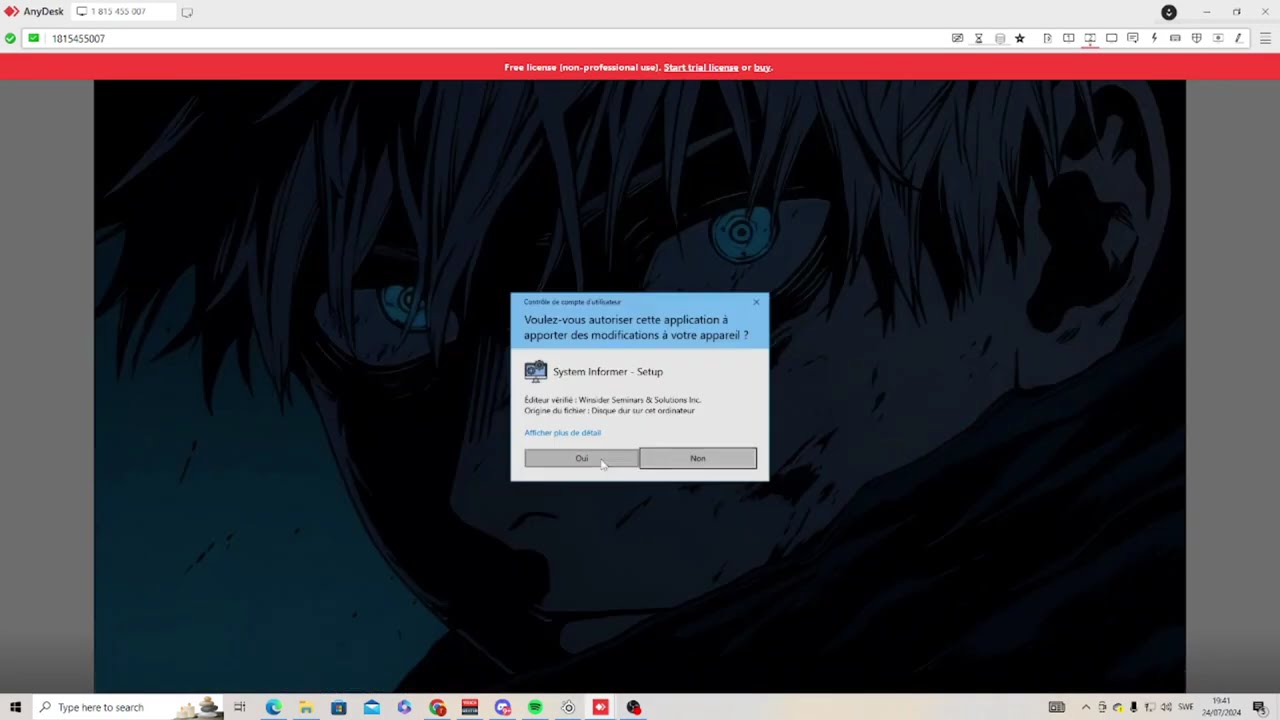Image resolution: width=1280 pixels, height=720 pixels.
Task: Click the hourglass icon in the AnyDesk toolbar
Action: pos(978,38)
